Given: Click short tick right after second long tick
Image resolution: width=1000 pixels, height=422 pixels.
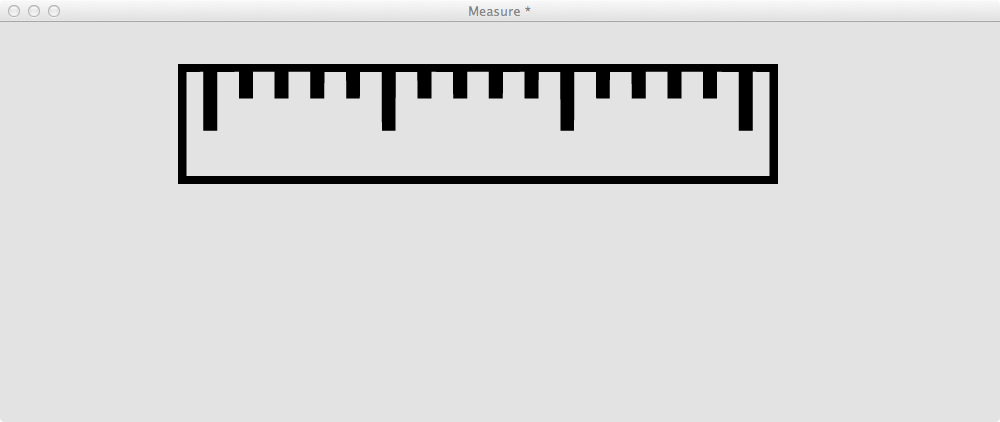Looking at the screenshot, I should tap(424, 85).
